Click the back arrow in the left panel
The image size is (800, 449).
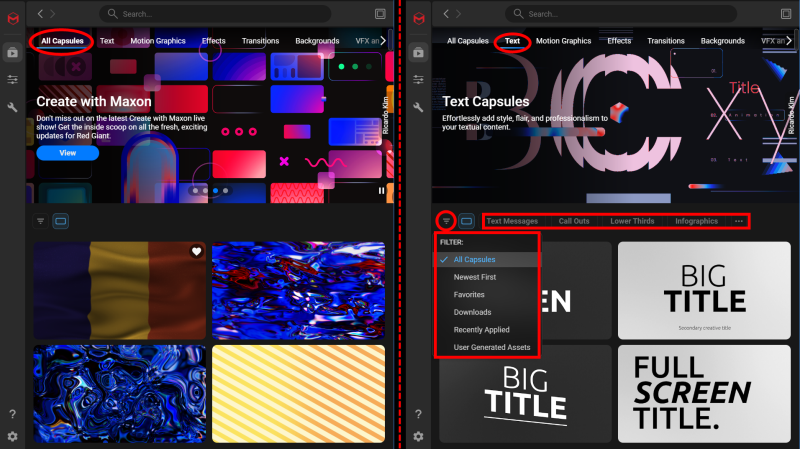(40, 14)
